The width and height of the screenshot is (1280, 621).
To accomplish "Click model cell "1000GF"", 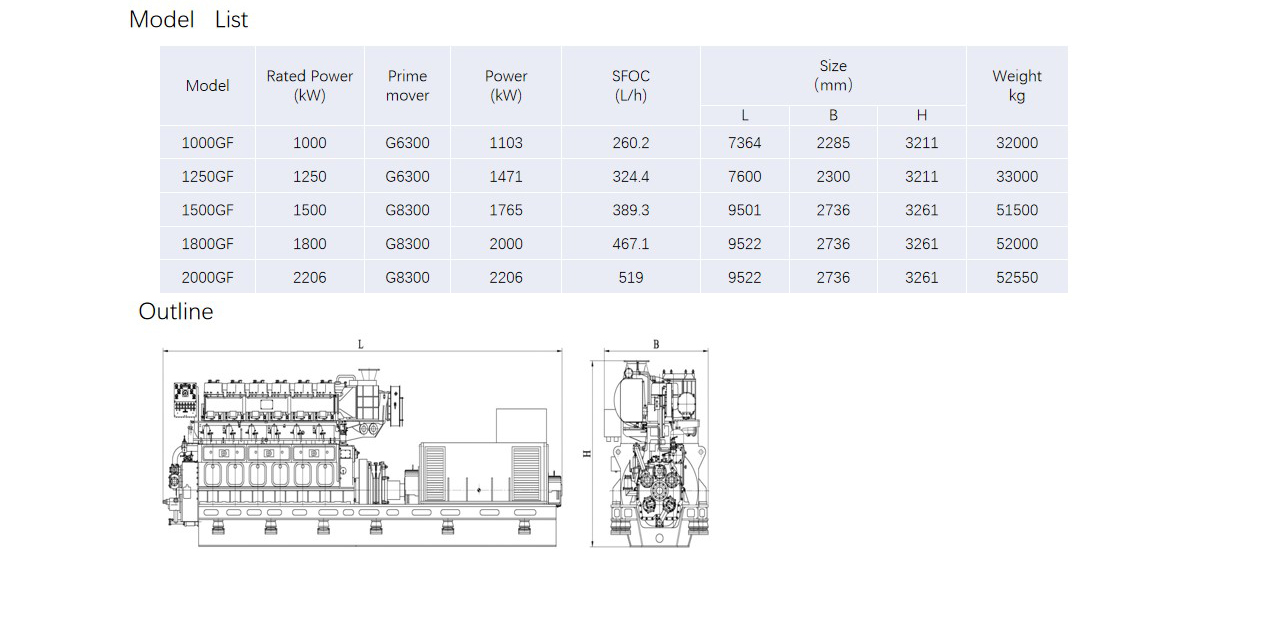I will click(208, 143).
